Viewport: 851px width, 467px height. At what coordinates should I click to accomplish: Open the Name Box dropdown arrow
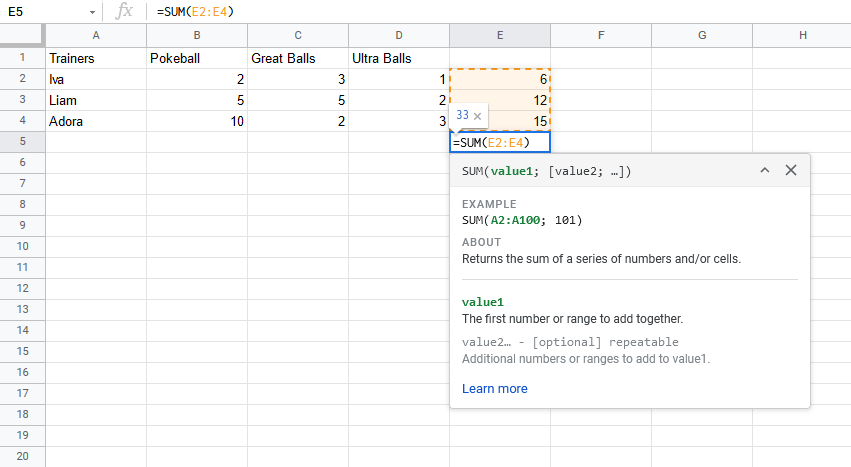[x=93, y=11]
